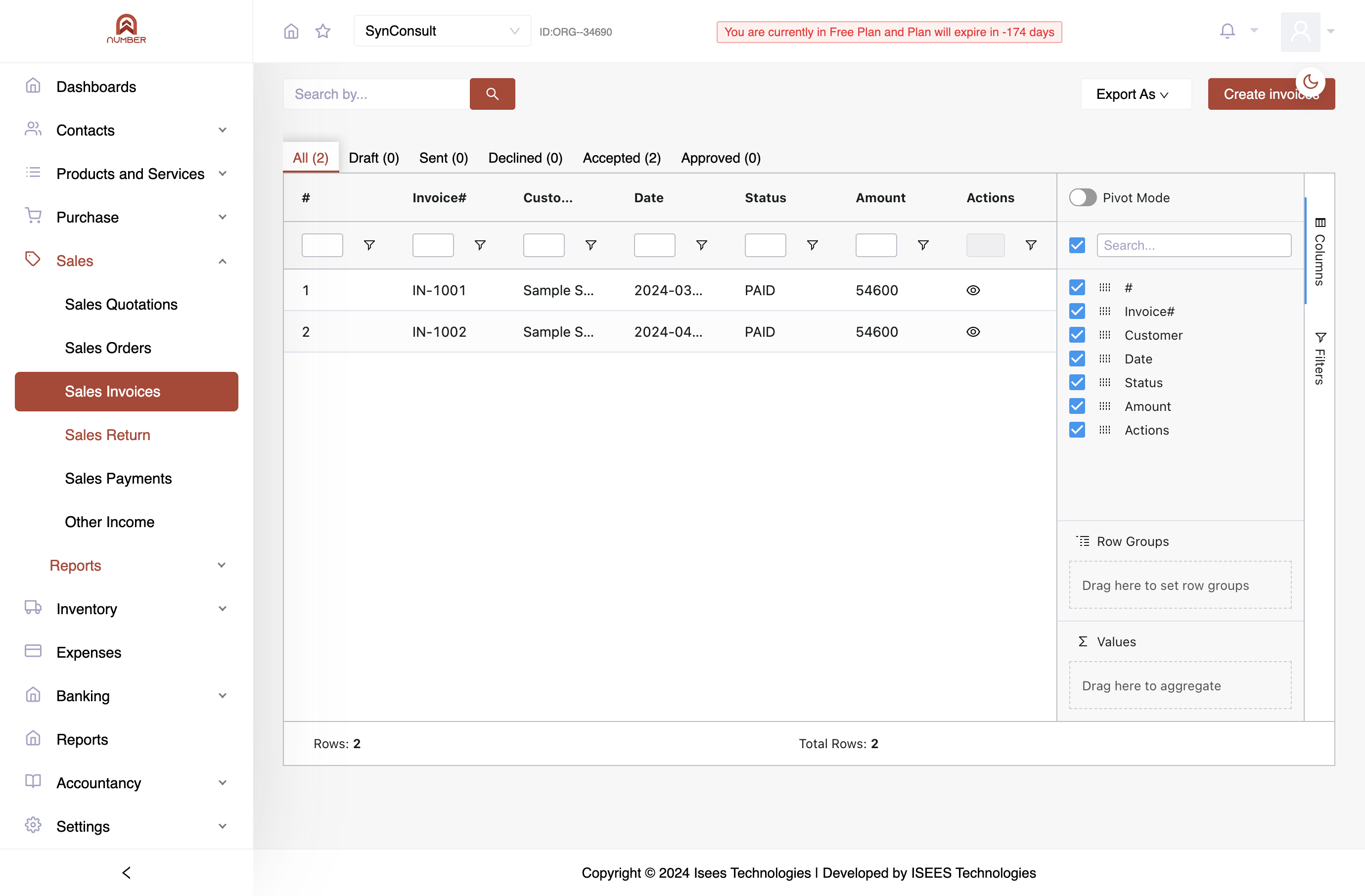Open filter icon for Invoice# column
The height and width of the screenshot is (896, 1365).
(x=480, y=245)
